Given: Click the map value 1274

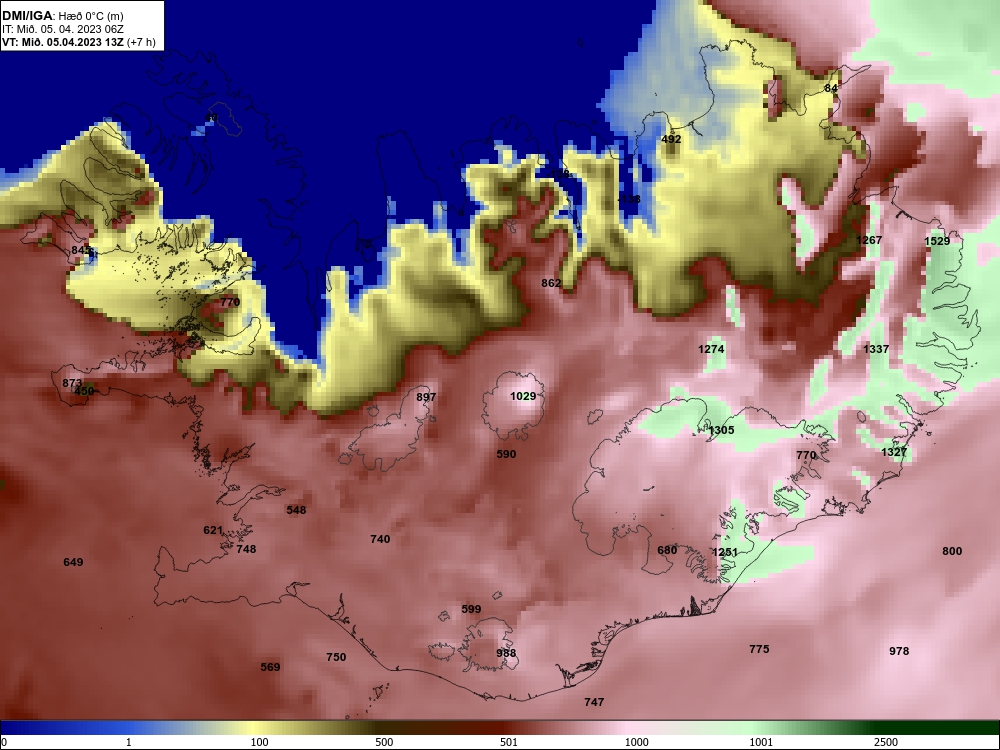Looking at the screenshot, I should tap(711, 349).
